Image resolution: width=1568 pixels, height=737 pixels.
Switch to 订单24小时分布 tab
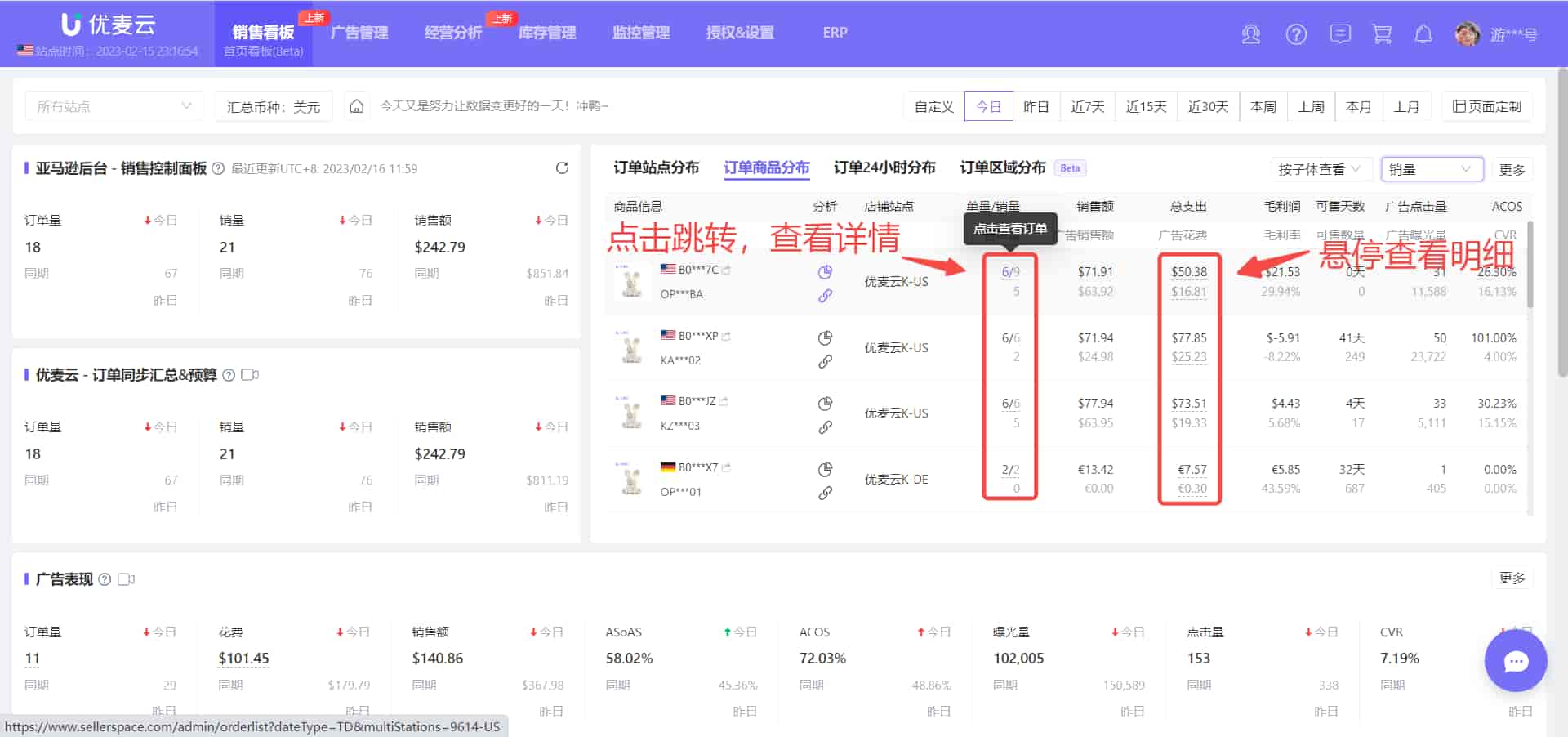(x=884, y=167)
